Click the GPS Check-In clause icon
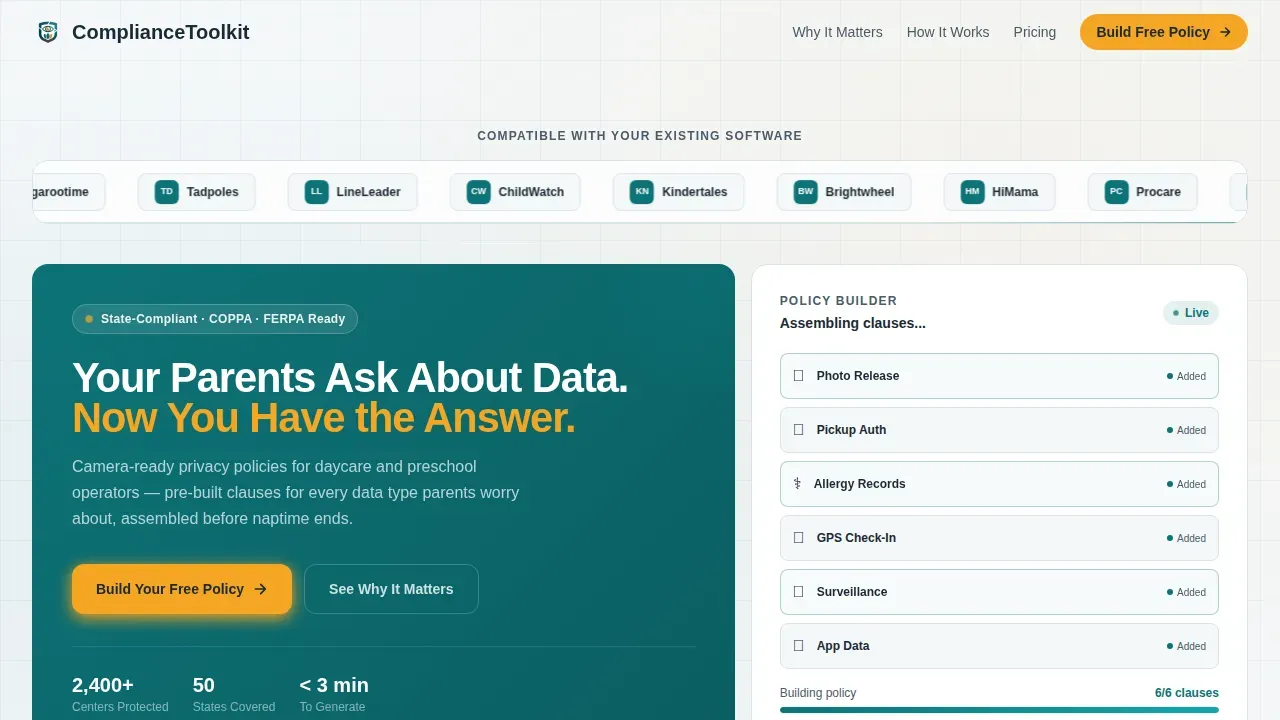Screen dimensions: 1280x720 click(798, 538)
